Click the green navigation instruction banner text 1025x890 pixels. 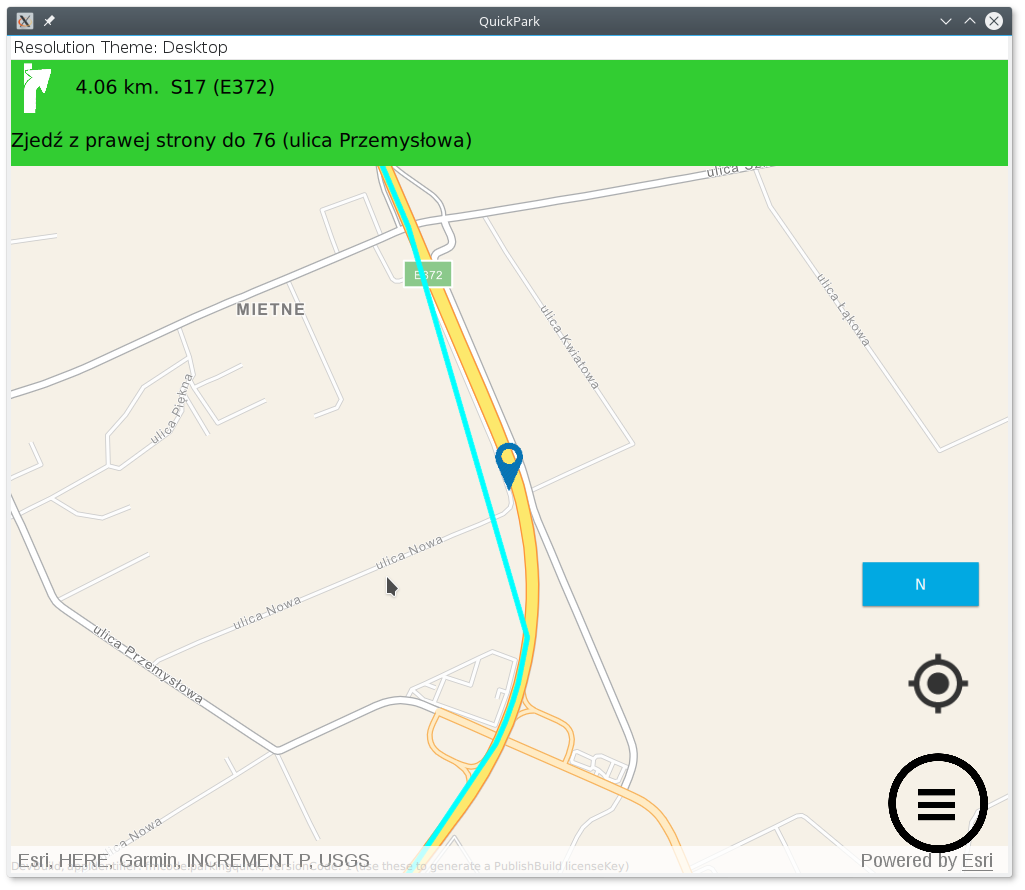[x=241, y=141]
